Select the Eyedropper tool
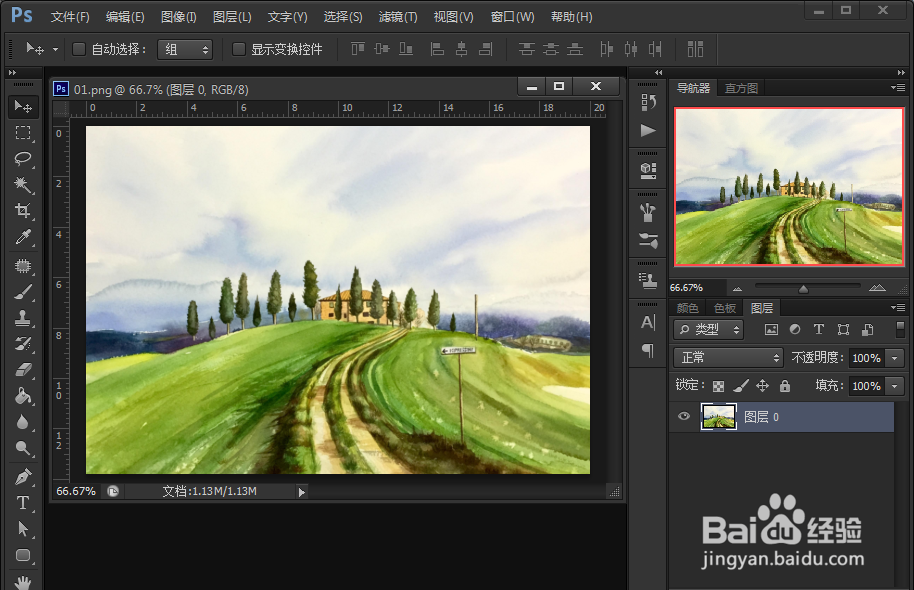 click(x=23, y=237)
